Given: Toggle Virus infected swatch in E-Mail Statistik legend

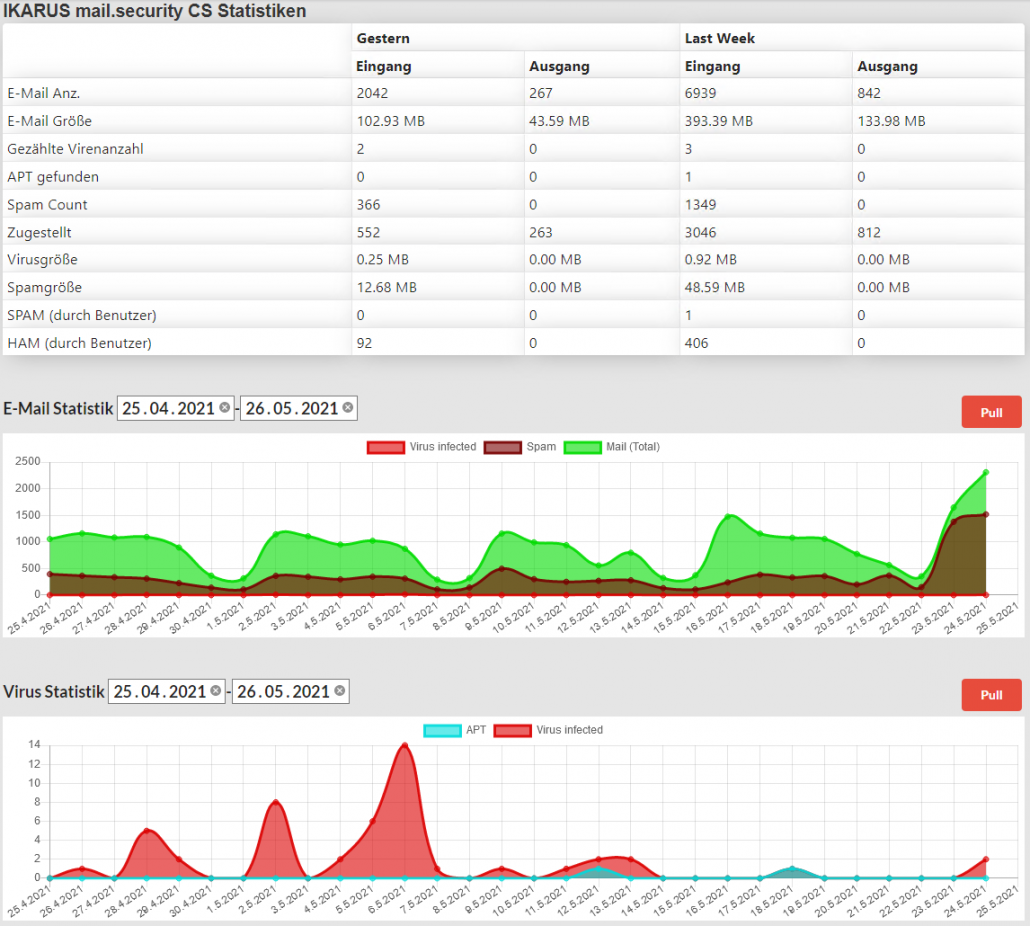Looking at the screenshot, I should click(386, 447).
